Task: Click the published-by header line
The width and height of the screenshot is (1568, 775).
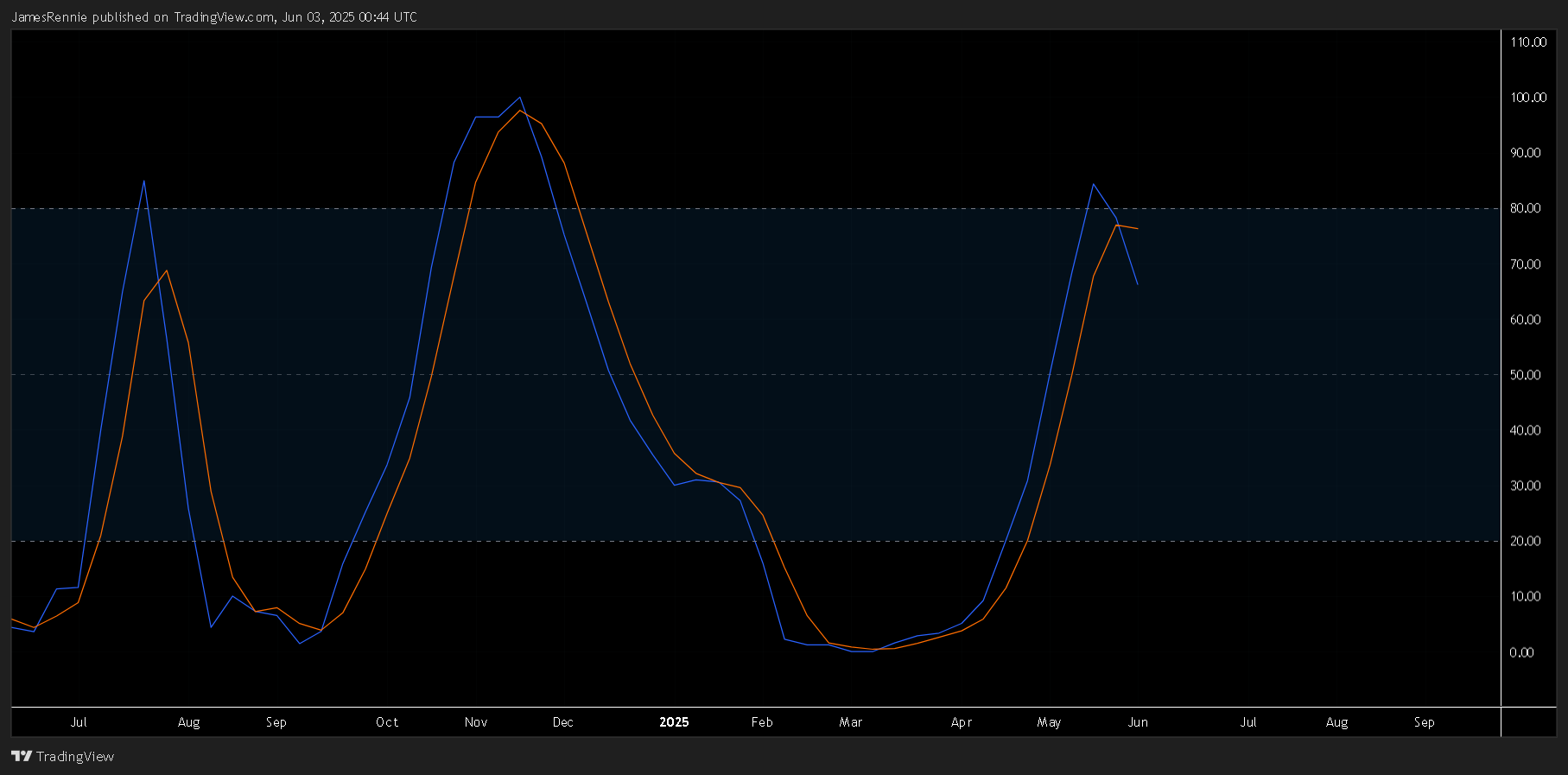Action: click(x=213, y=17)
